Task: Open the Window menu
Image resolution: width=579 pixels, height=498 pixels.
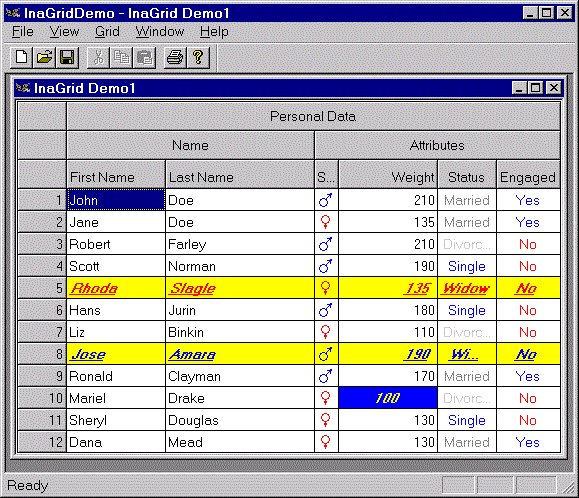Action: [x=160, y=32]
